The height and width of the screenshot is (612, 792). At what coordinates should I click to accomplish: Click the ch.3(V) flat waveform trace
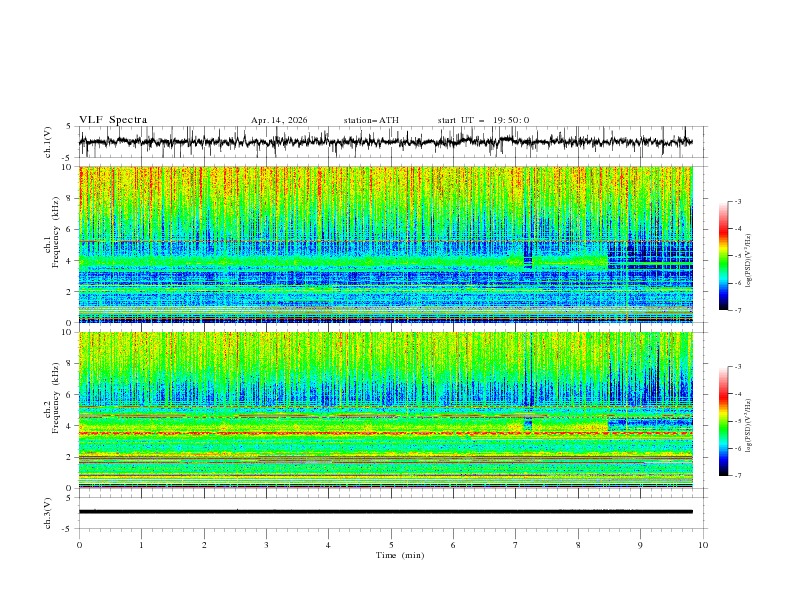point(386,512)
